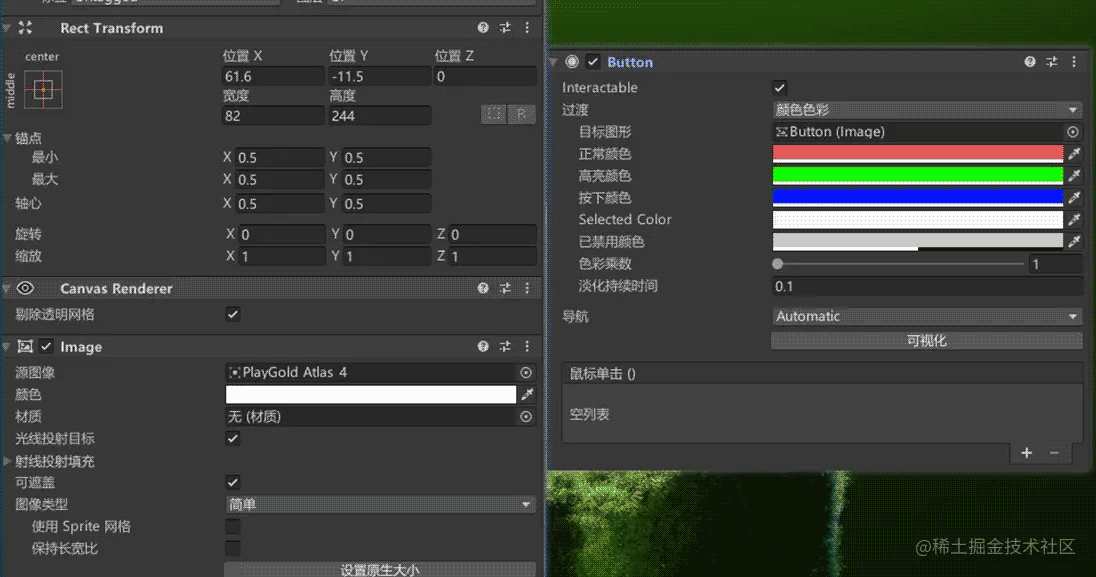Toggle the 剔除透明网格 checkbox
Screen dimensions: 1096x577
(232, 312)
